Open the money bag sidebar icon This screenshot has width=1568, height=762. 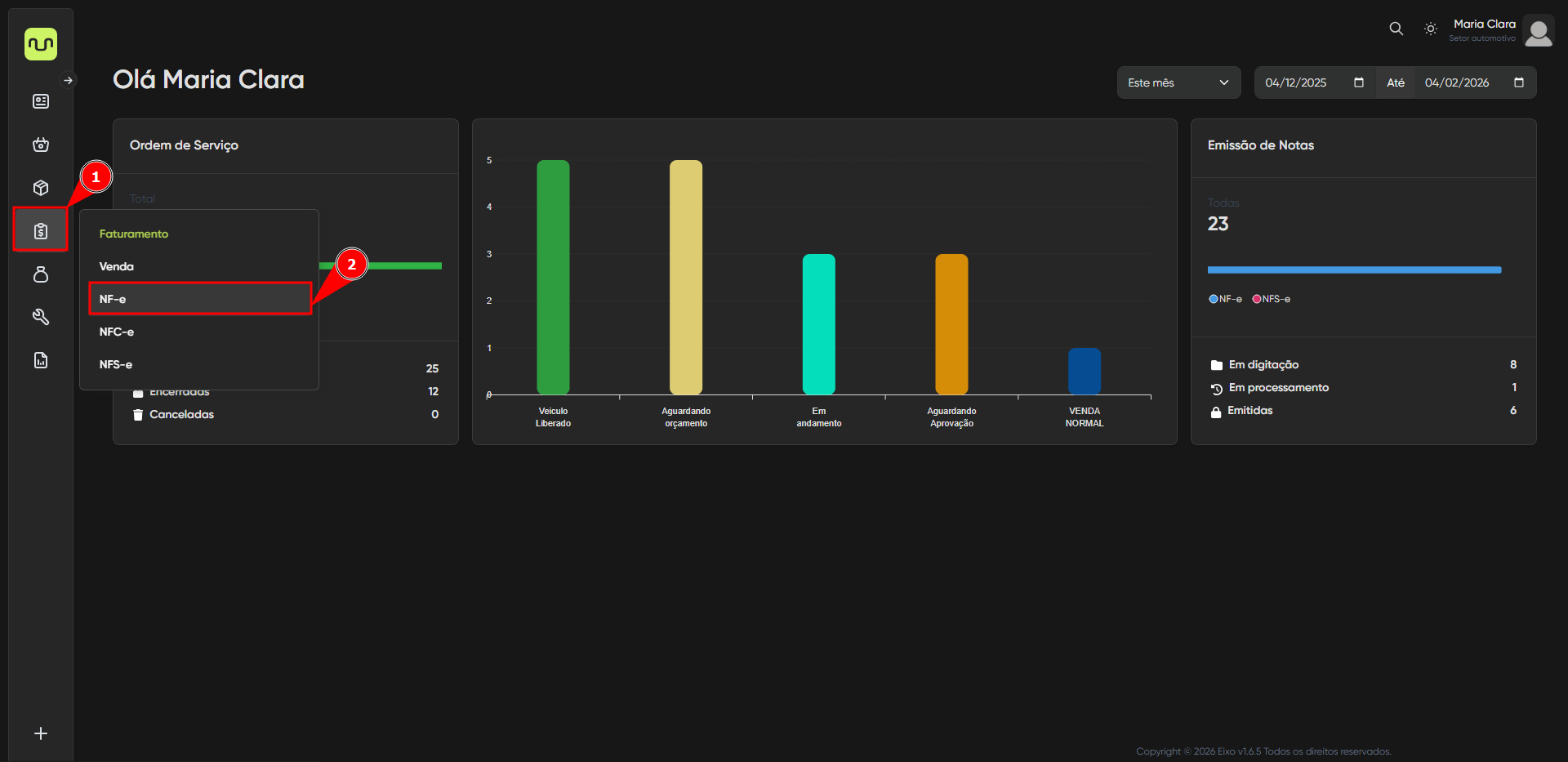coord(41,274)
